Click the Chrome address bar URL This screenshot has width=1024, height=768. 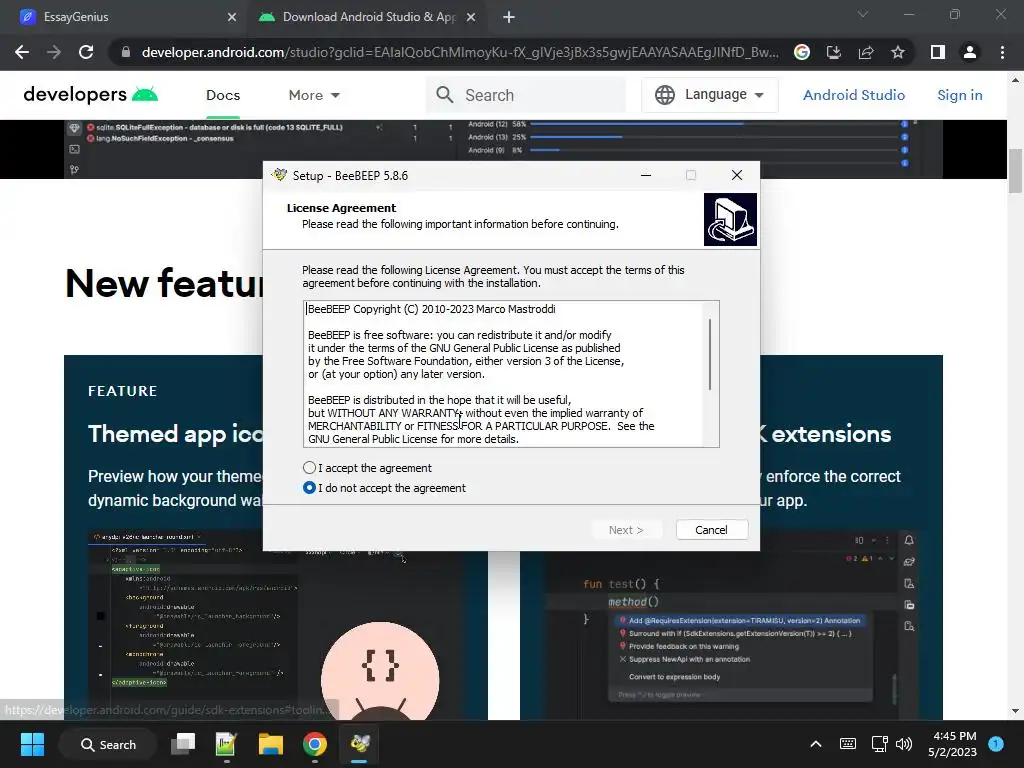[x=460, y=52]
